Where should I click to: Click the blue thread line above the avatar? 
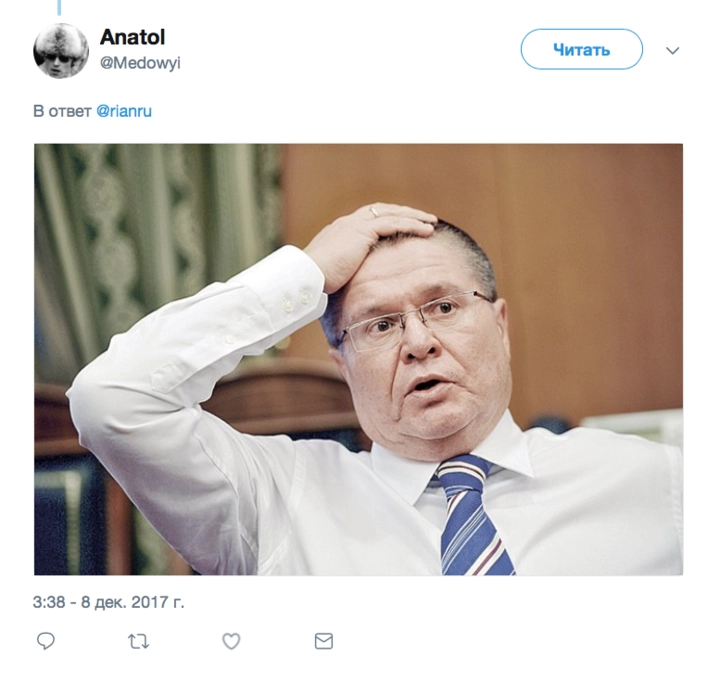[59, 7]
